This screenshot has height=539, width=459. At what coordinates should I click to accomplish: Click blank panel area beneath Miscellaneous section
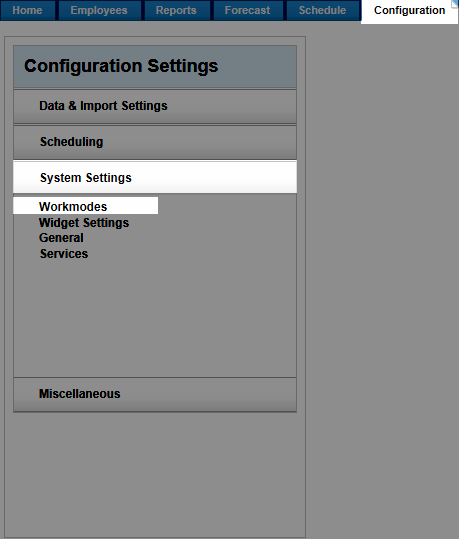tap(155, 474)
